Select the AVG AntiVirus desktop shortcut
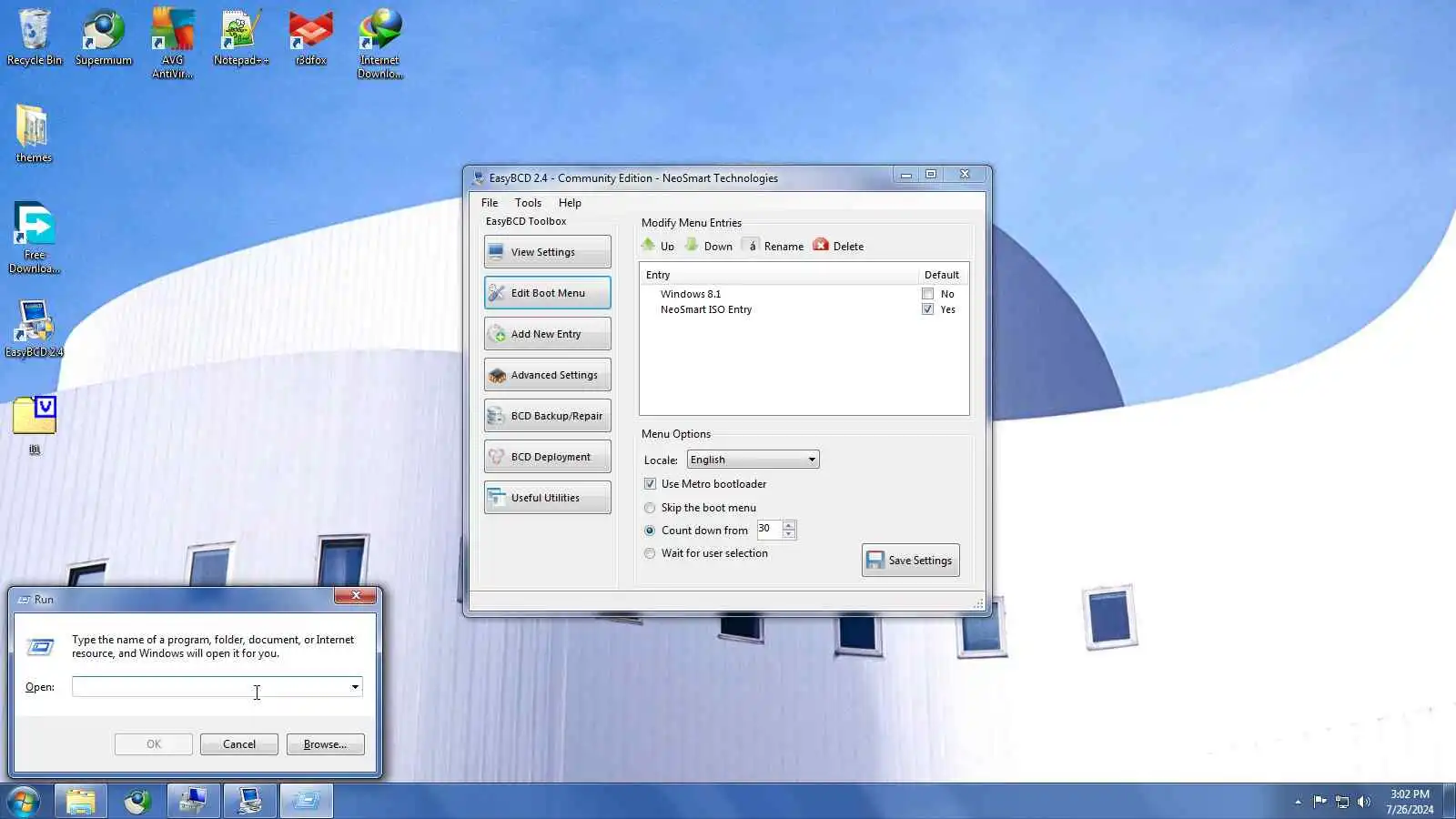Image resolution: width=1456 pixels, height=819 pixels. coord(172,43)
